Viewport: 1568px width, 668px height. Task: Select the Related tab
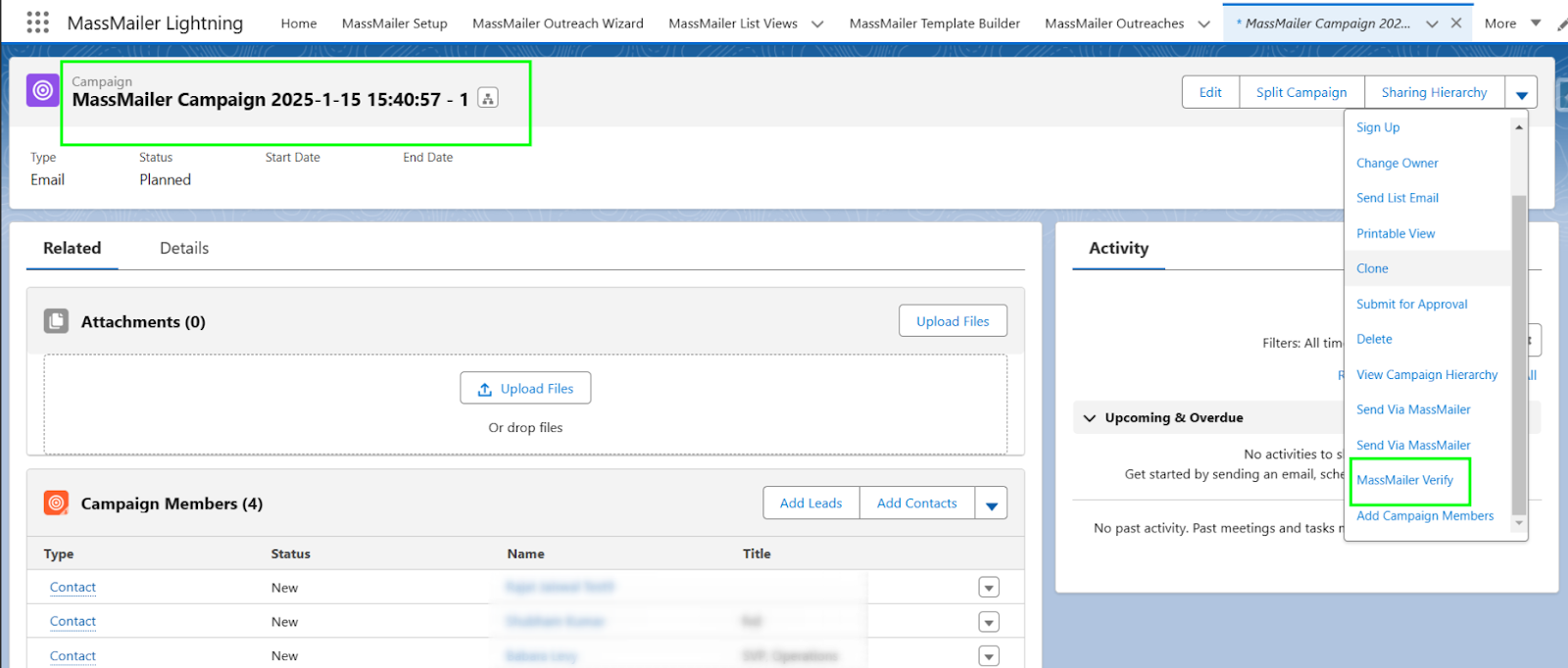point(72,249)
